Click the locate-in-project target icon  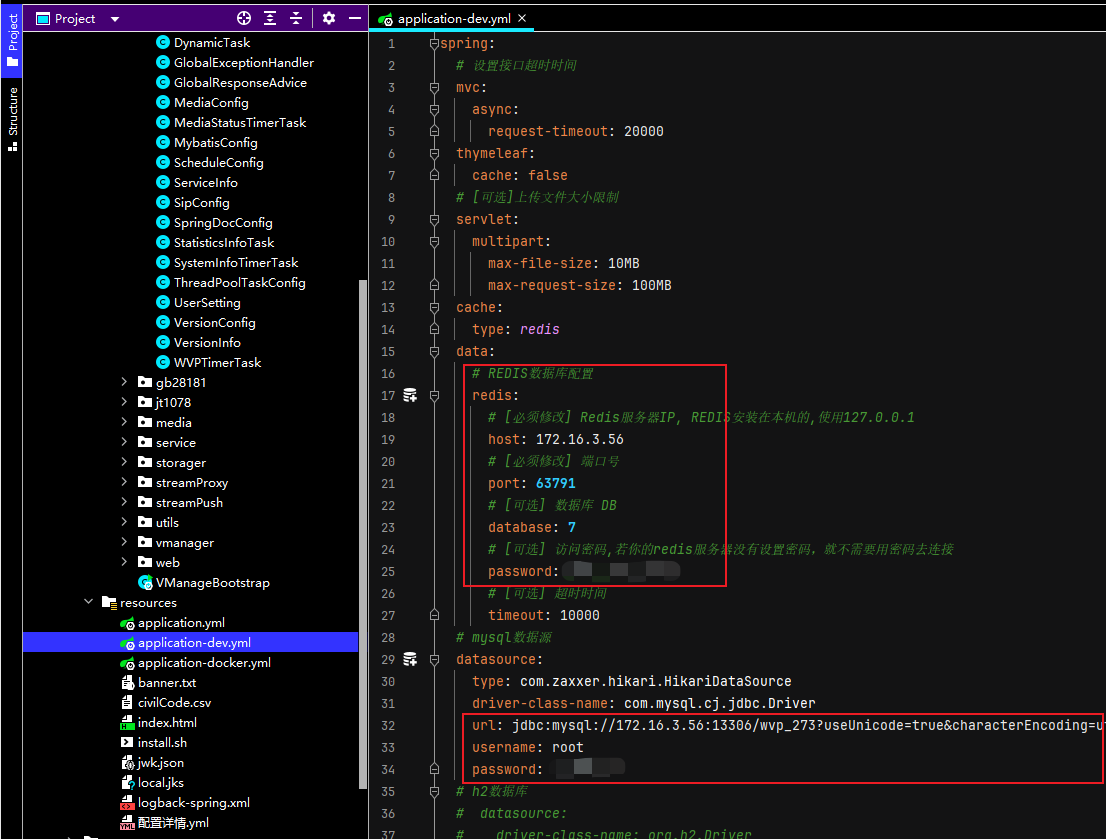click(x=244, y=18)
